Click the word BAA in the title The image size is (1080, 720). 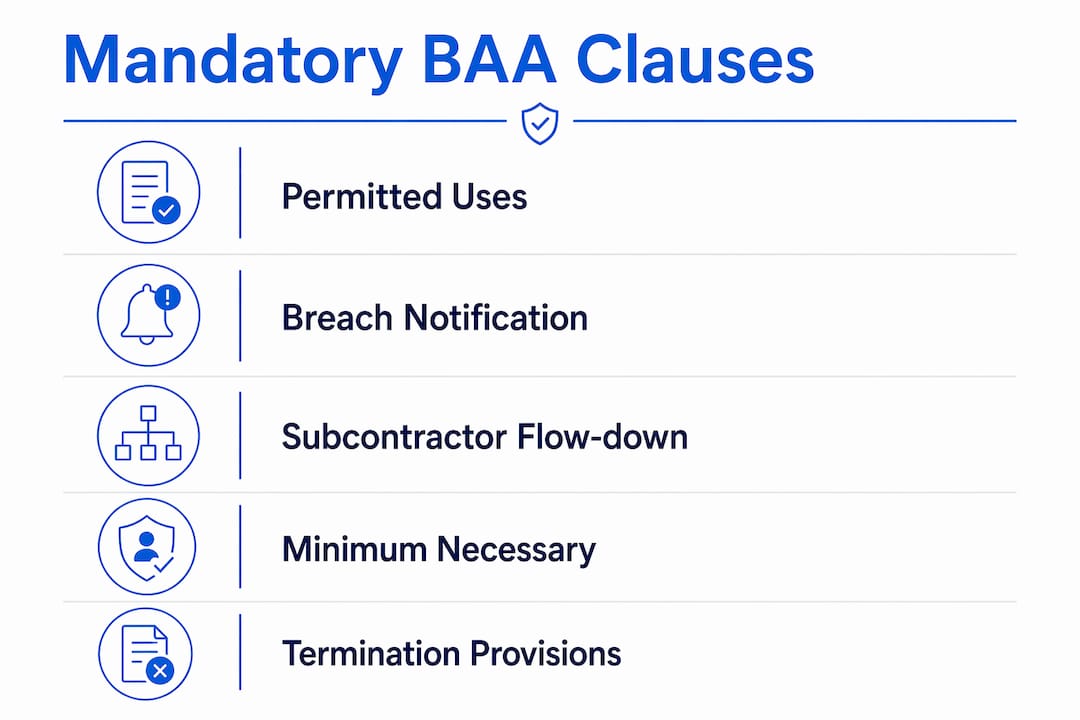pos(488,59)
